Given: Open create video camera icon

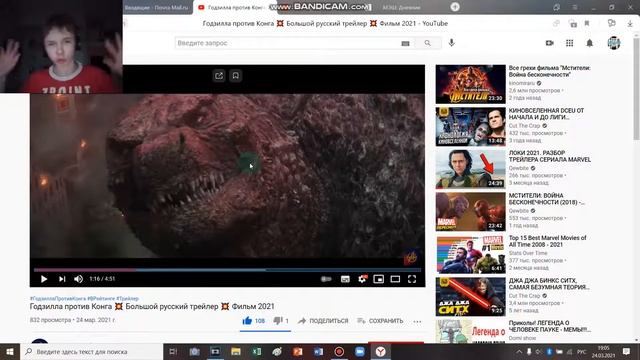Looking at the screenshot, I should click(550, 43).
